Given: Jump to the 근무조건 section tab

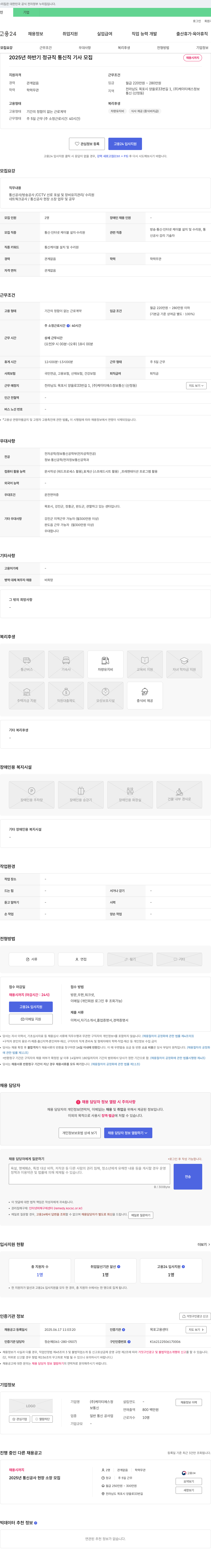Looking at the screenshot, I should click(x=46, y=47).
